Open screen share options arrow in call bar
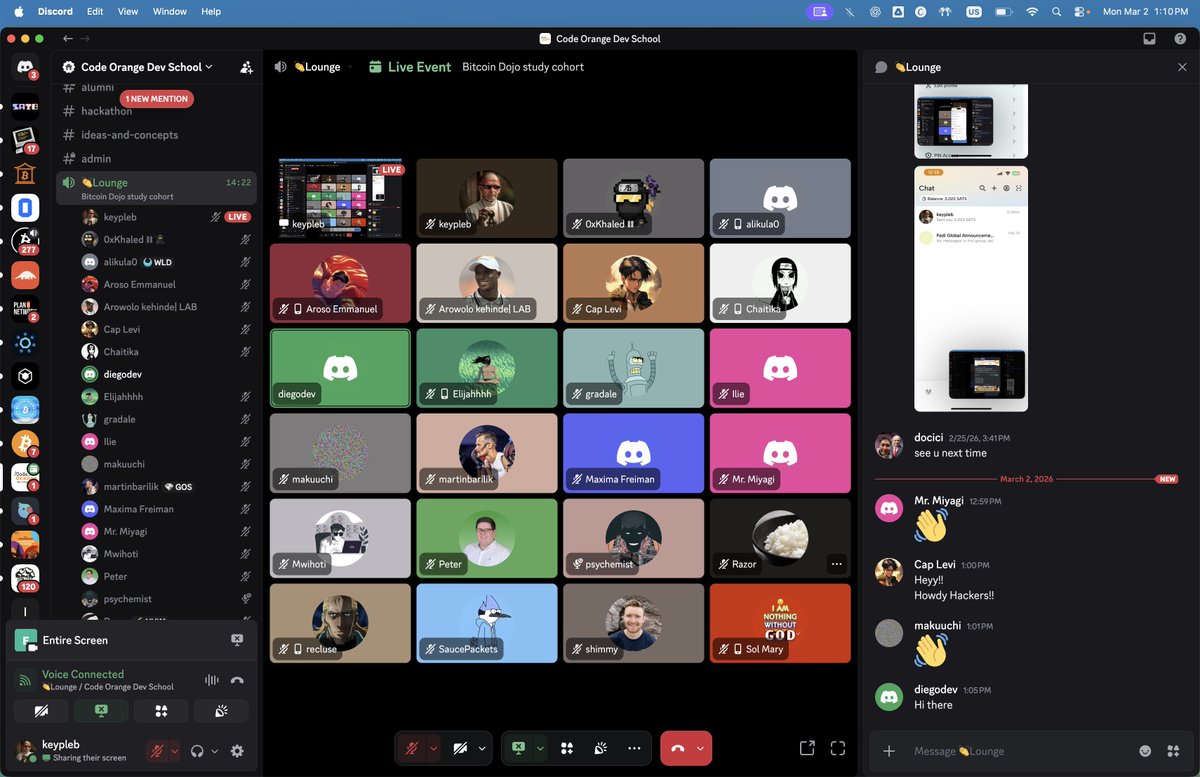Image resolution: width=1200 pixels, height=777 pixels. (x=540, y=748)
